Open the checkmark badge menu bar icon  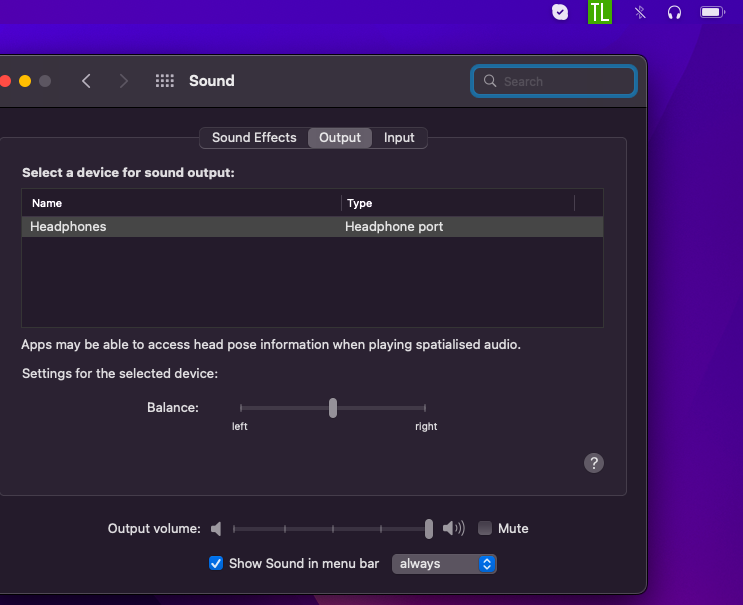point(560,12)
